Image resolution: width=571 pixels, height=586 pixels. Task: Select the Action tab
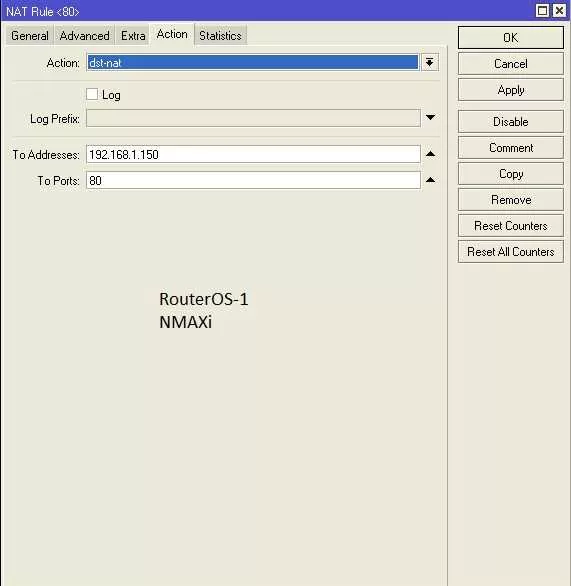pos(172,34)
